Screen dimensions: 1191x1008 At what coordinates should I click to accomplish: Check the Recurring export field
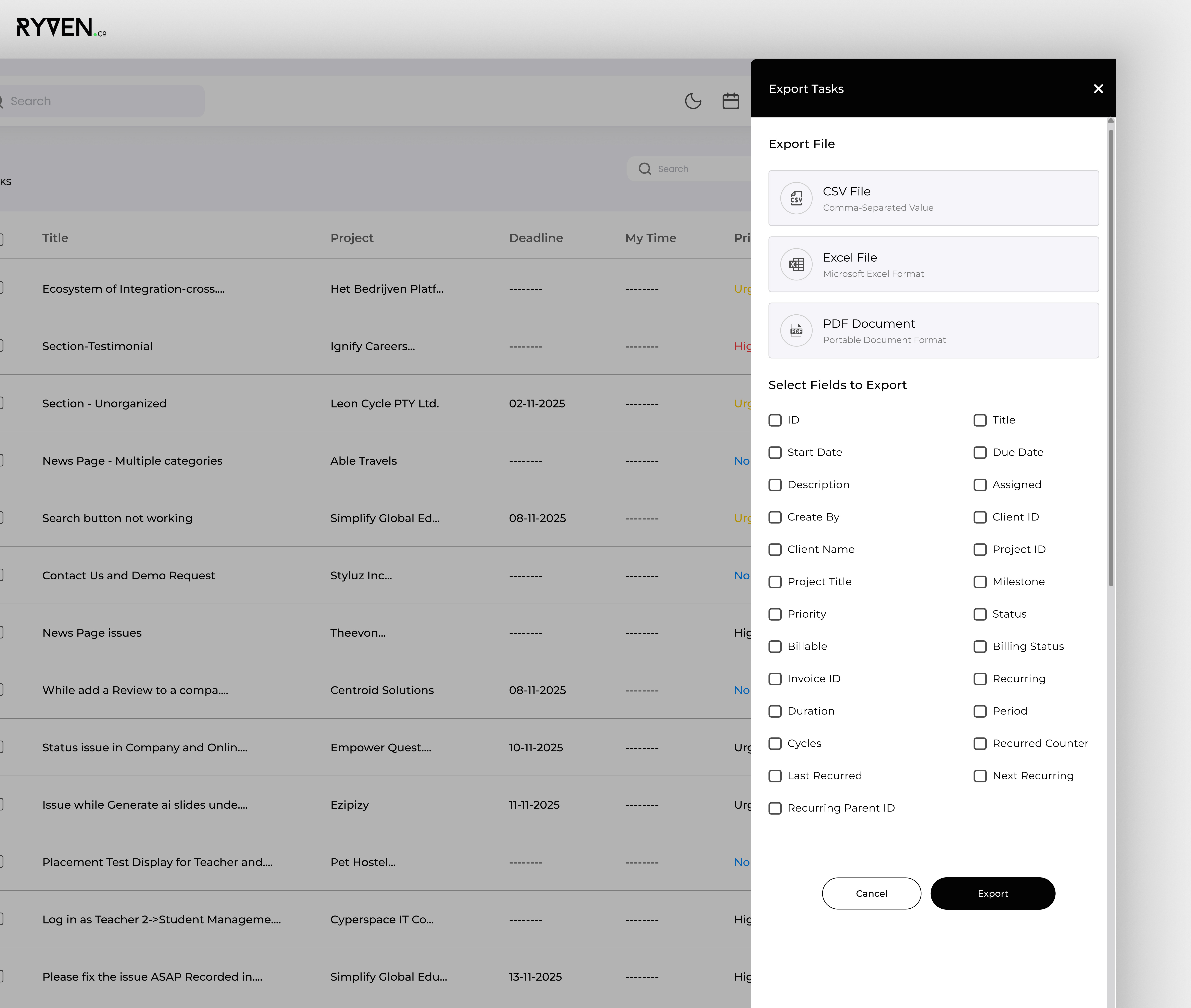pos(980,678)
